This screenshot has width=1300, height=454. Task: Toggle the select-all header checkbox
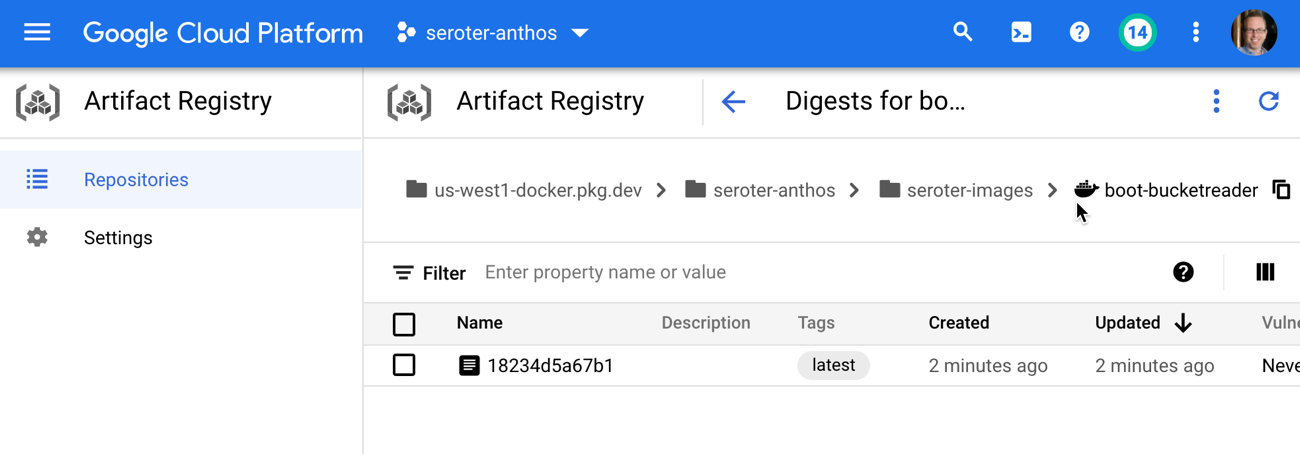[x=404, y=324]
